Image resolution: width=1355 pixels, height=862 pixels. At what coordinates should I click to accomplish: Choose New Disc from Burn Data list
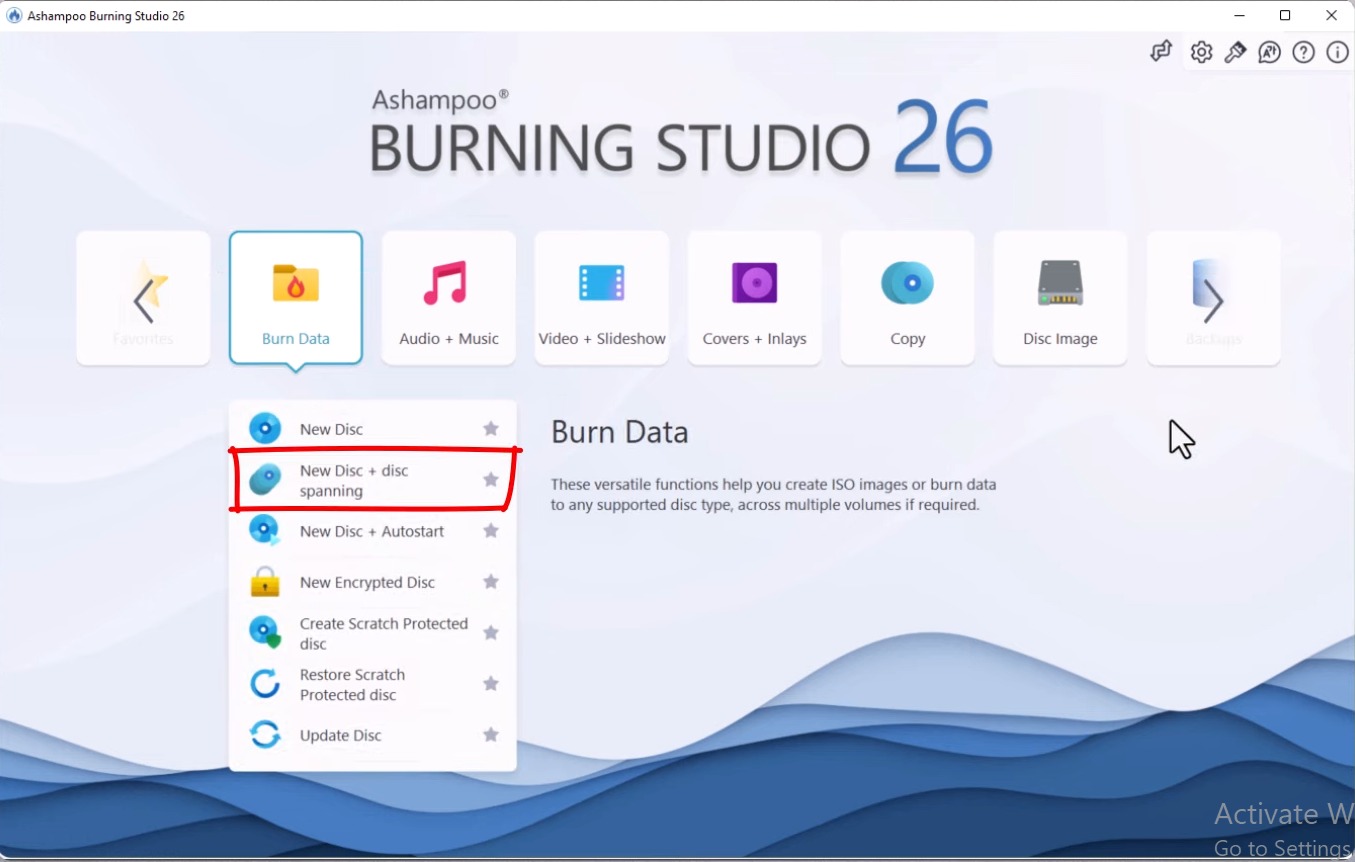click(373, 429)
